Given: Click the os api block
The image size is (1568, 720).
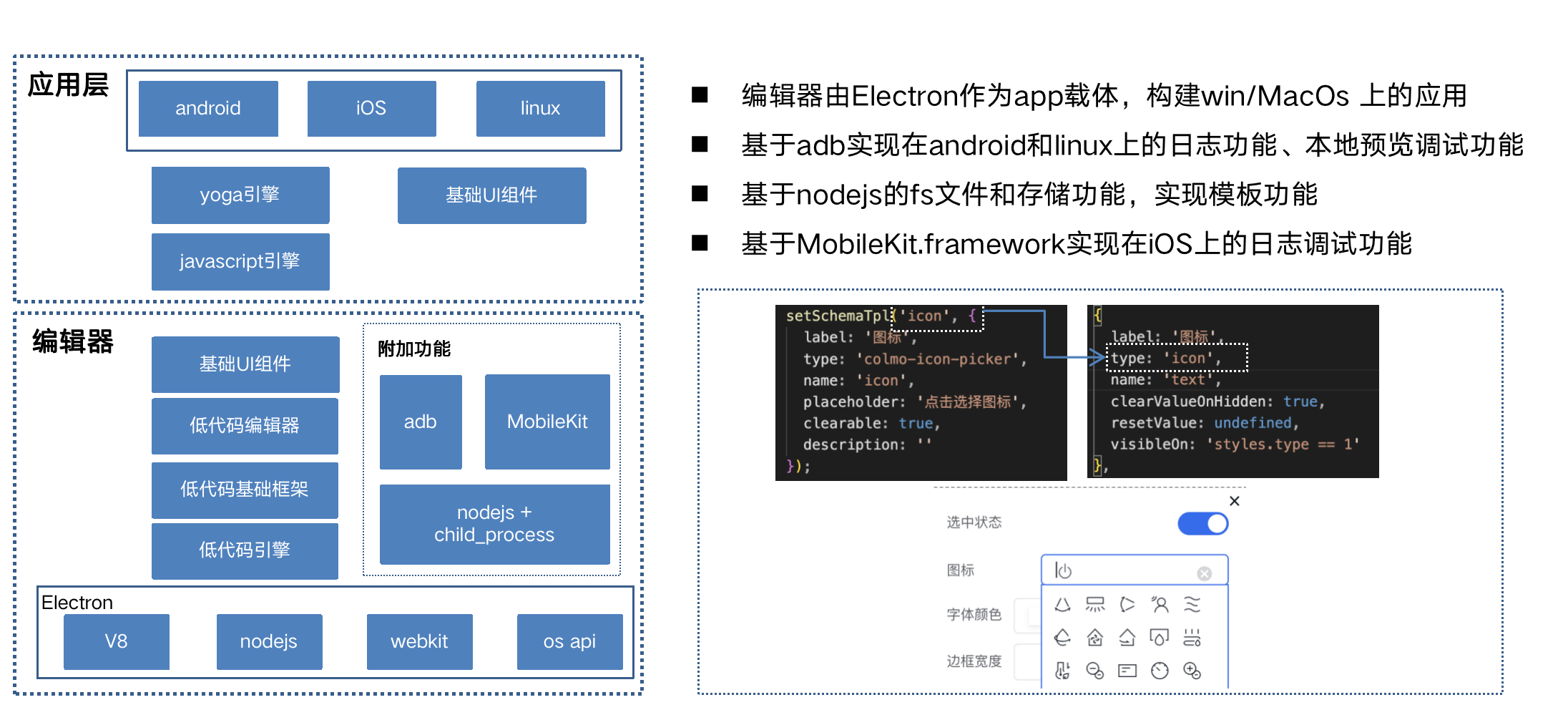Looking at the screenshot, I should coord(570,641).
